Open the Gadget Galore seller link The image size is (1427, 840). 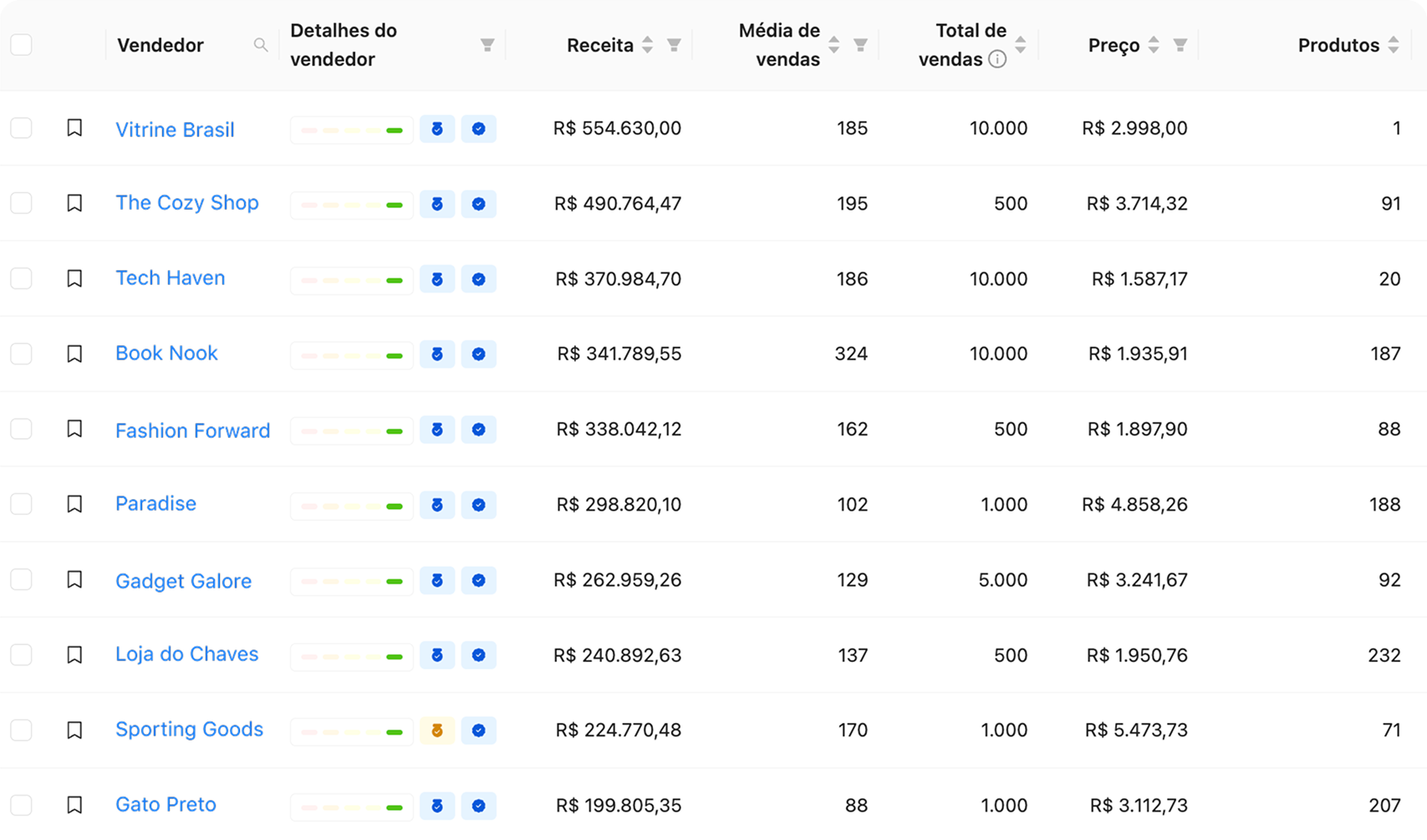click(x=183, y=581)
